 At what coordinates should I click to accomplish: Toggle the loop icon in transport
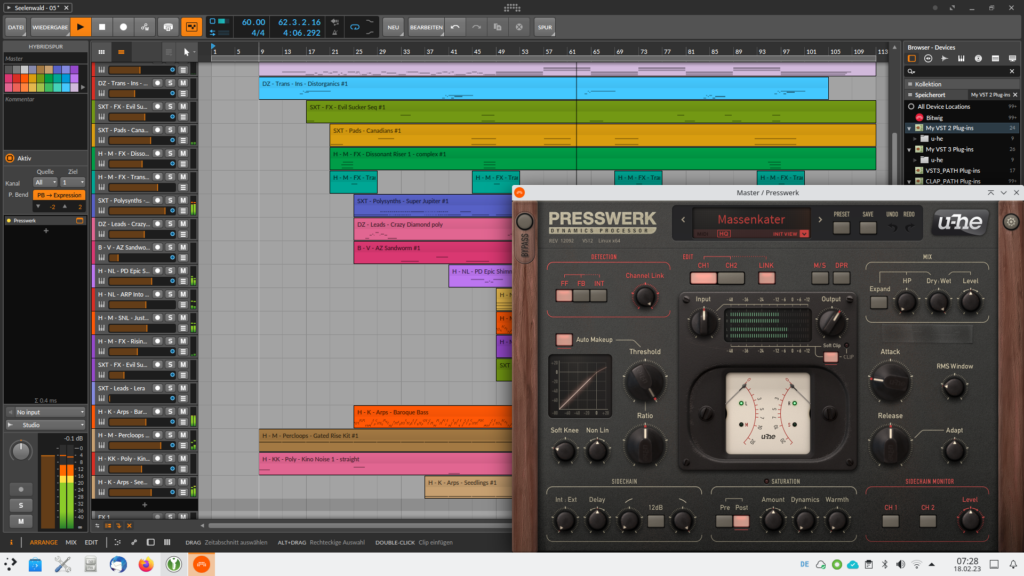click(x=355, y=27)
